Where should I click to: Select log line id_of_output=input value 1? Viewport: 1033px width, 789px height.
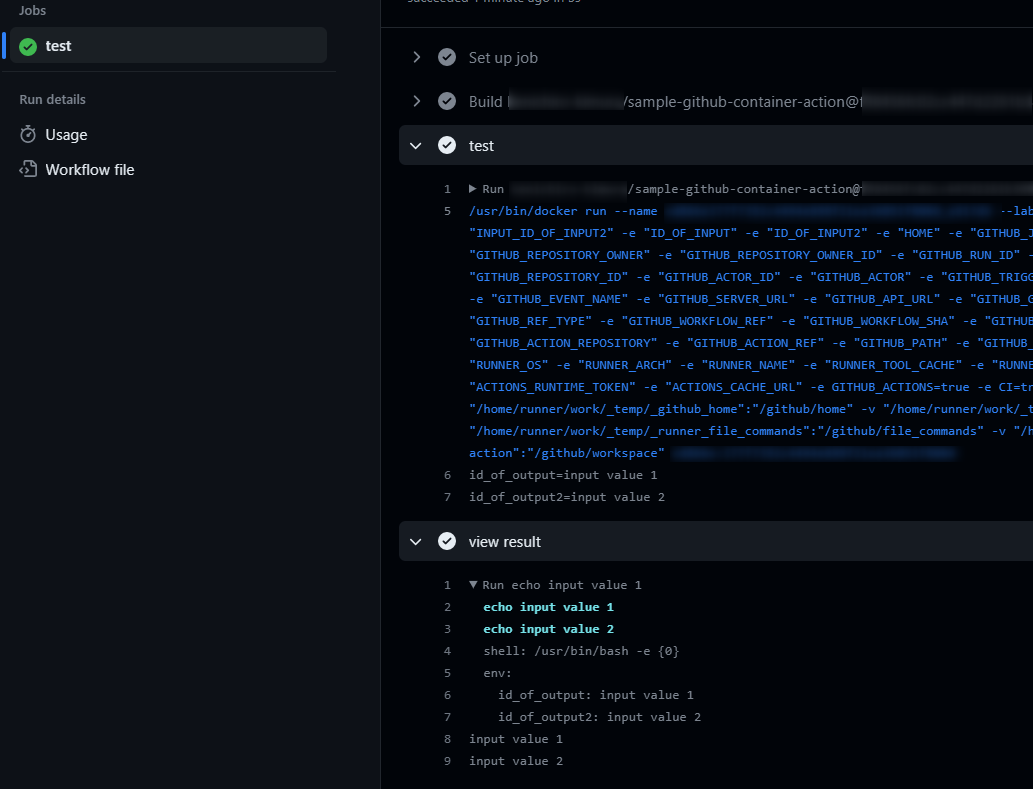pyautogui.click(x=563, y=475)
